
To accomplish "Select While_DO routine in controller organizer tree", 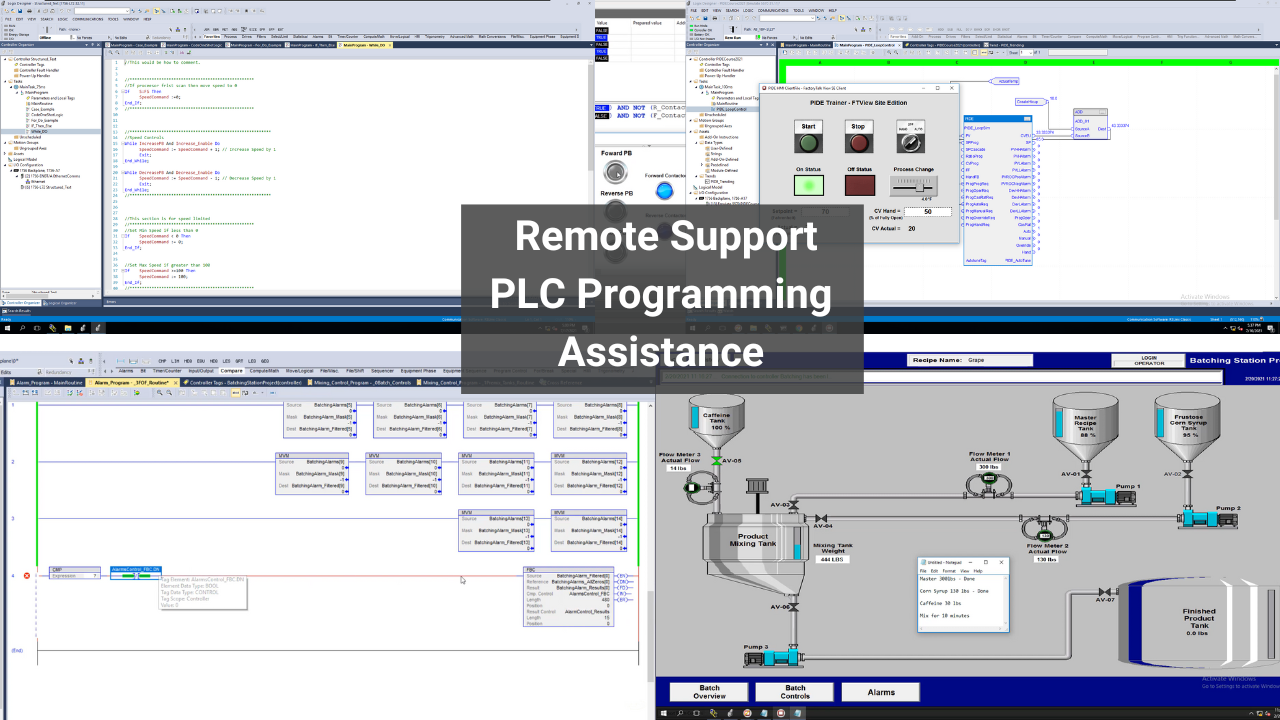I will [40, 131].
